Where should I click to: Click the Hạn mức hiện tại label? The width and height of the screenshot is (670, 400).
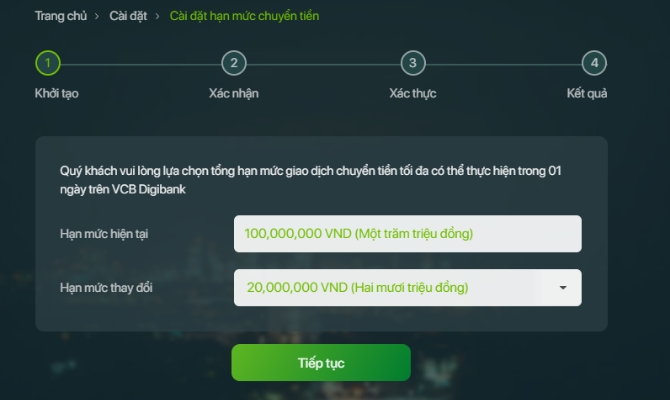pyautogui.click(x=104, y=234)
